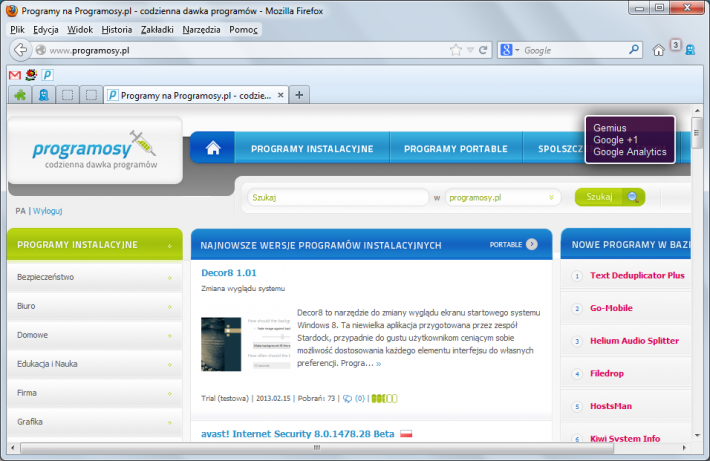Go to the site home house icon

[213, 148]
